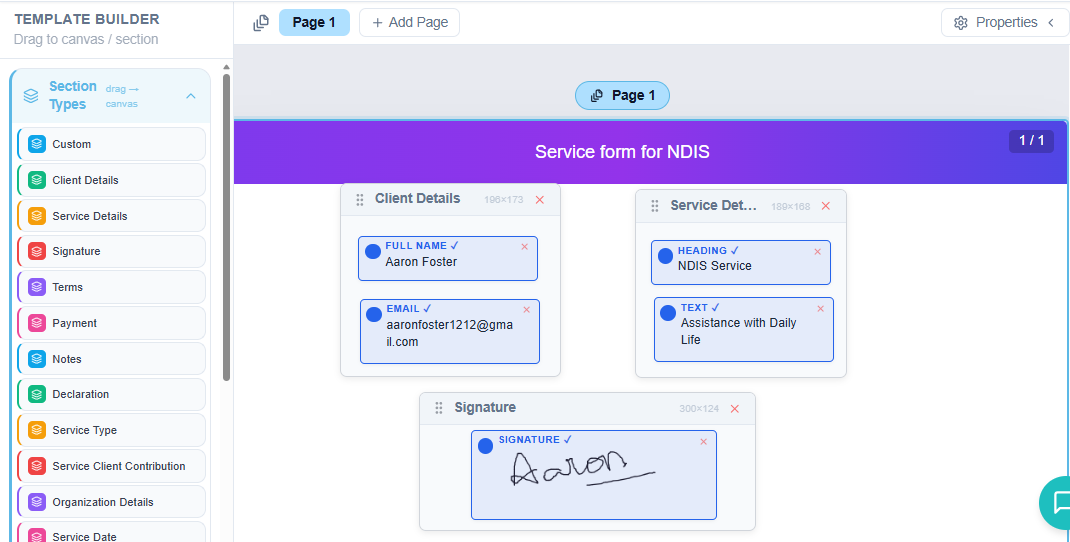Delete the Signature field
This screenshot has height=542, width=1070.
[704, 442]
